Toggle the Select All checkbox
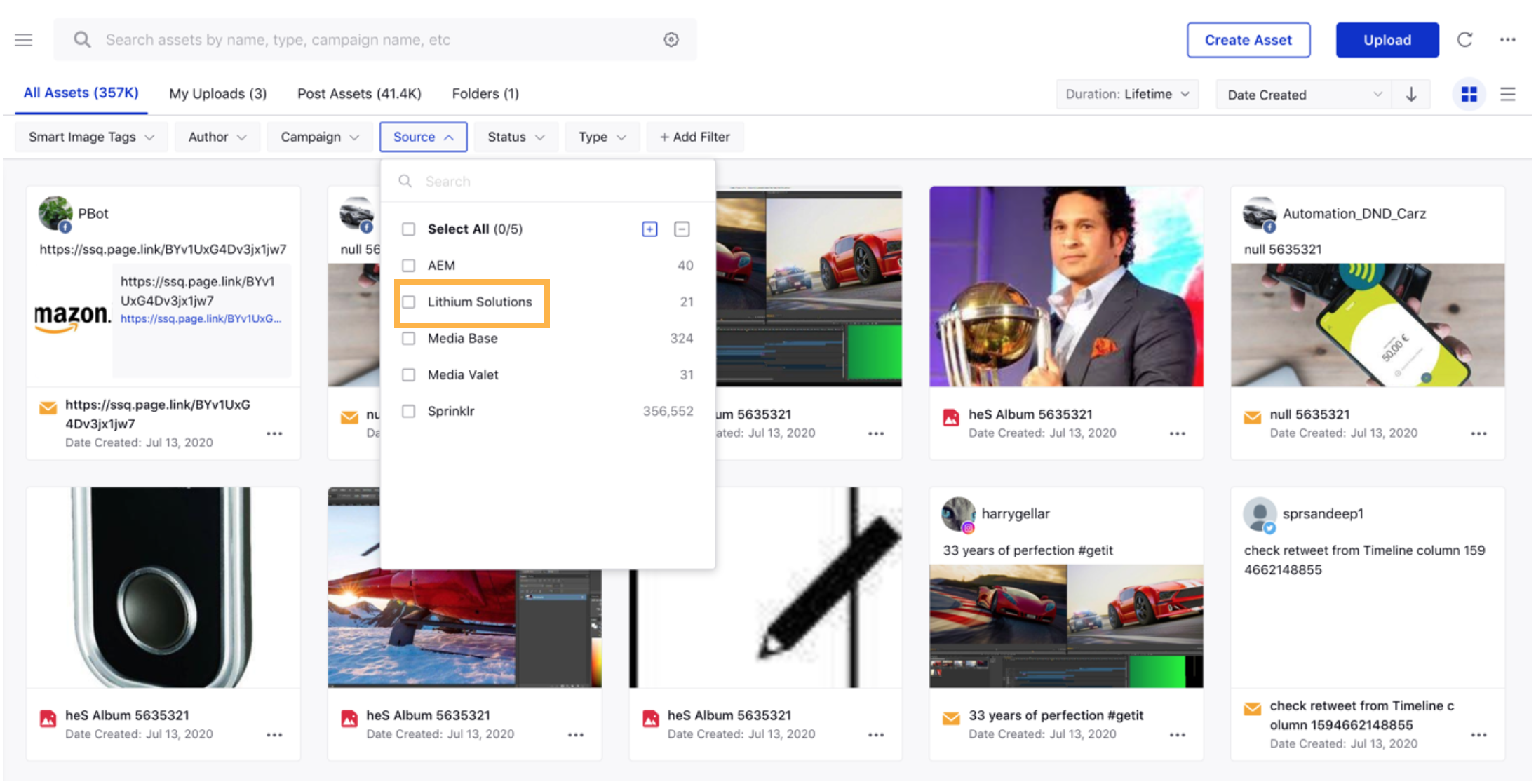The width and height of the screenshot is (1536, 784). [409, 229]
